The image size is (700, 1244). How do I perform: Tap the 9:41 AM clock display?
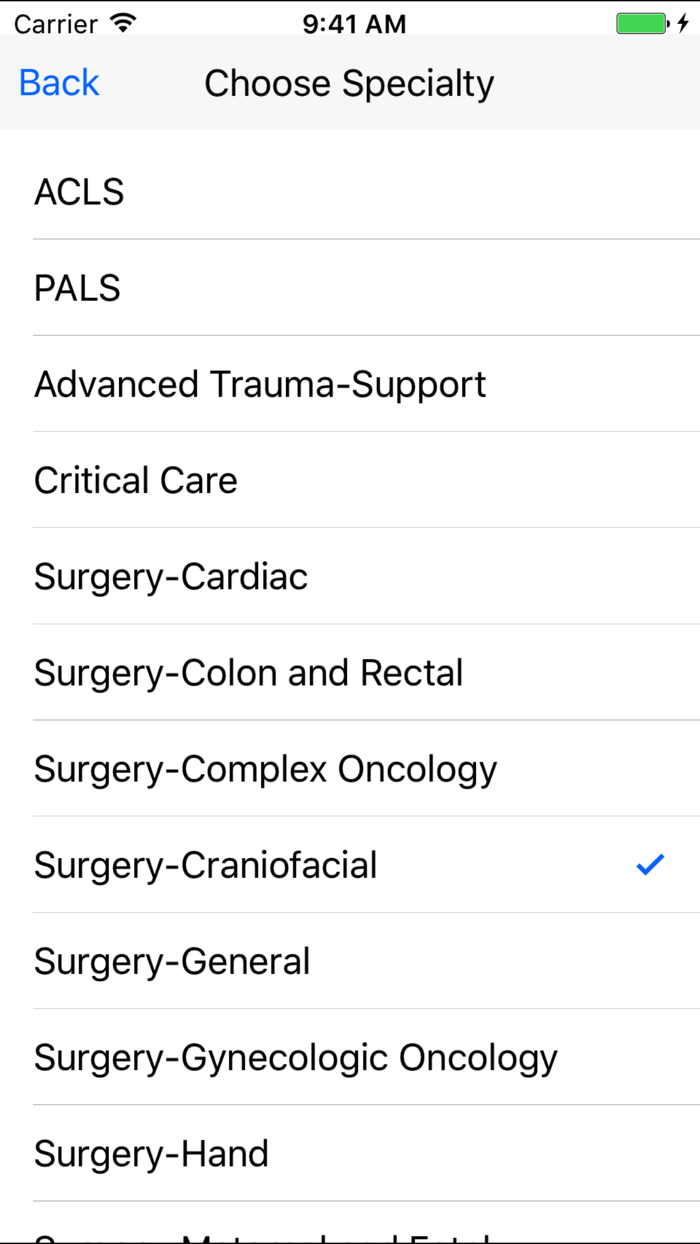(x=350, y=21)
